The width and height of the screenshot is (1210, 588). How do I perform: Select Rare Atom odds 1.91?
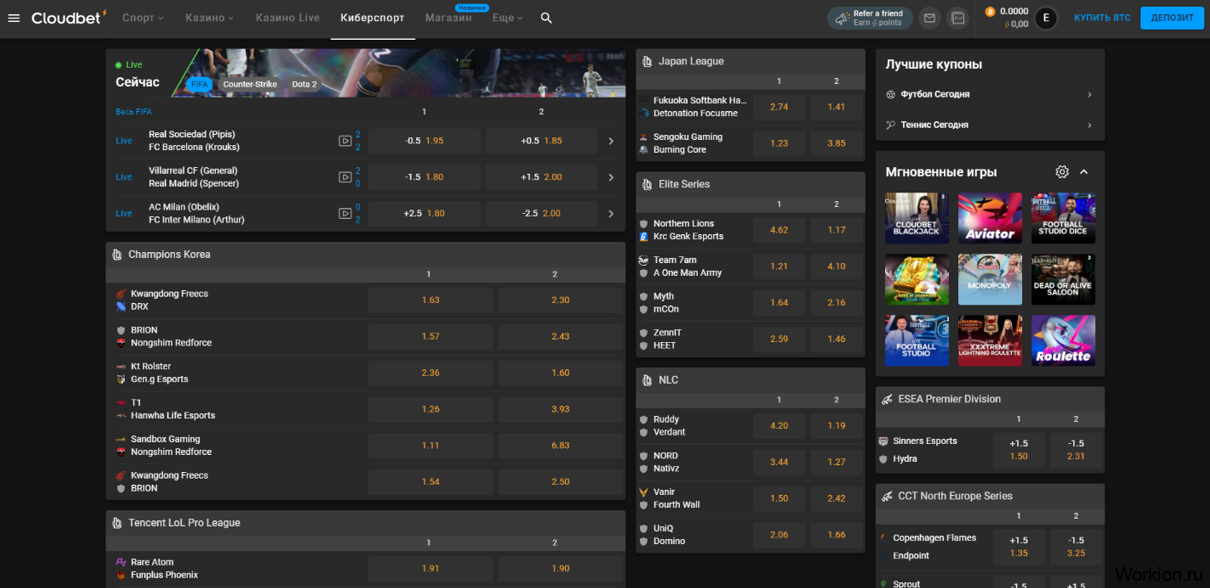click(x=430, y=569)
